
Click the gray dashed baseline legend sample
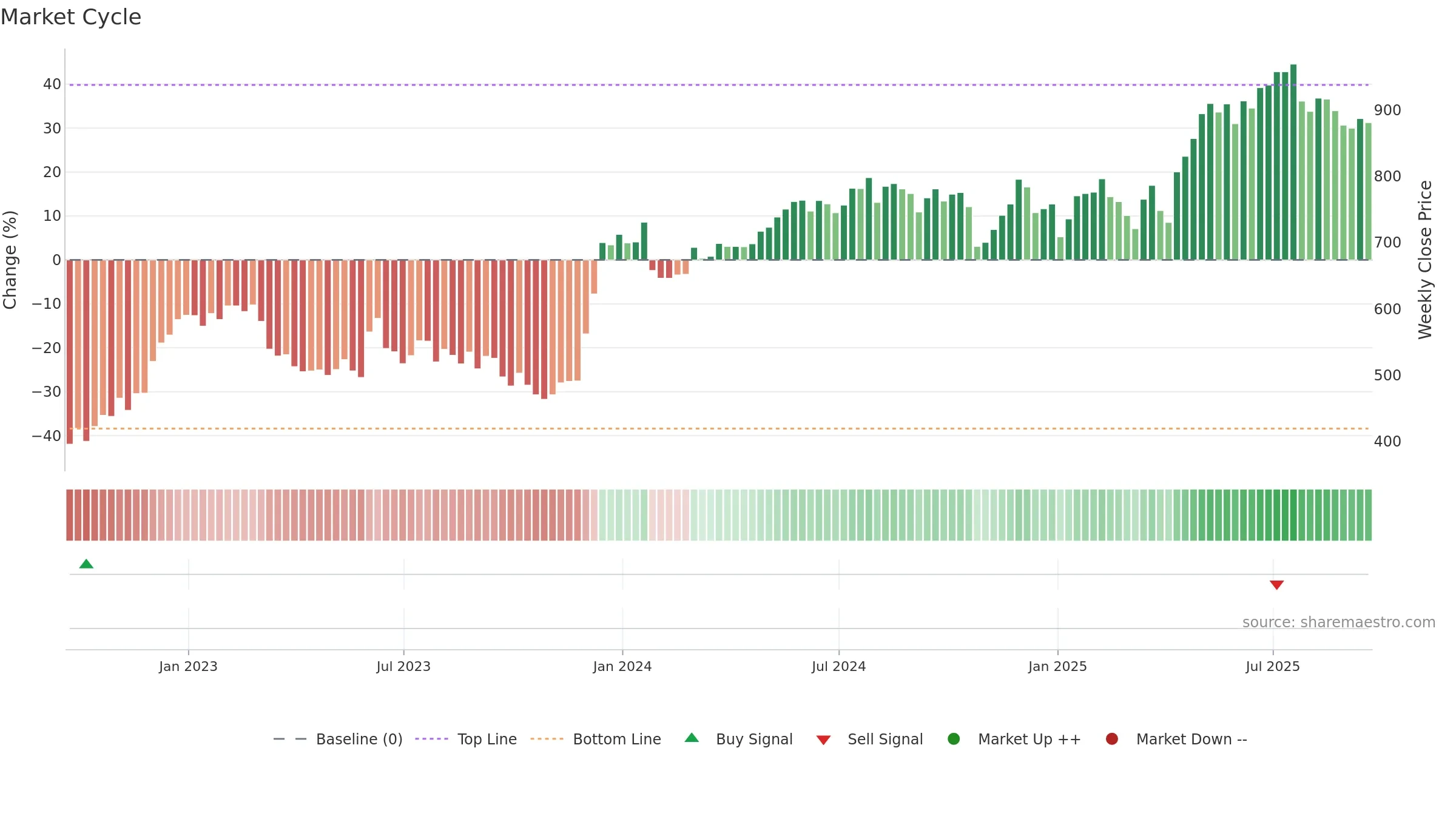point(290,739)
